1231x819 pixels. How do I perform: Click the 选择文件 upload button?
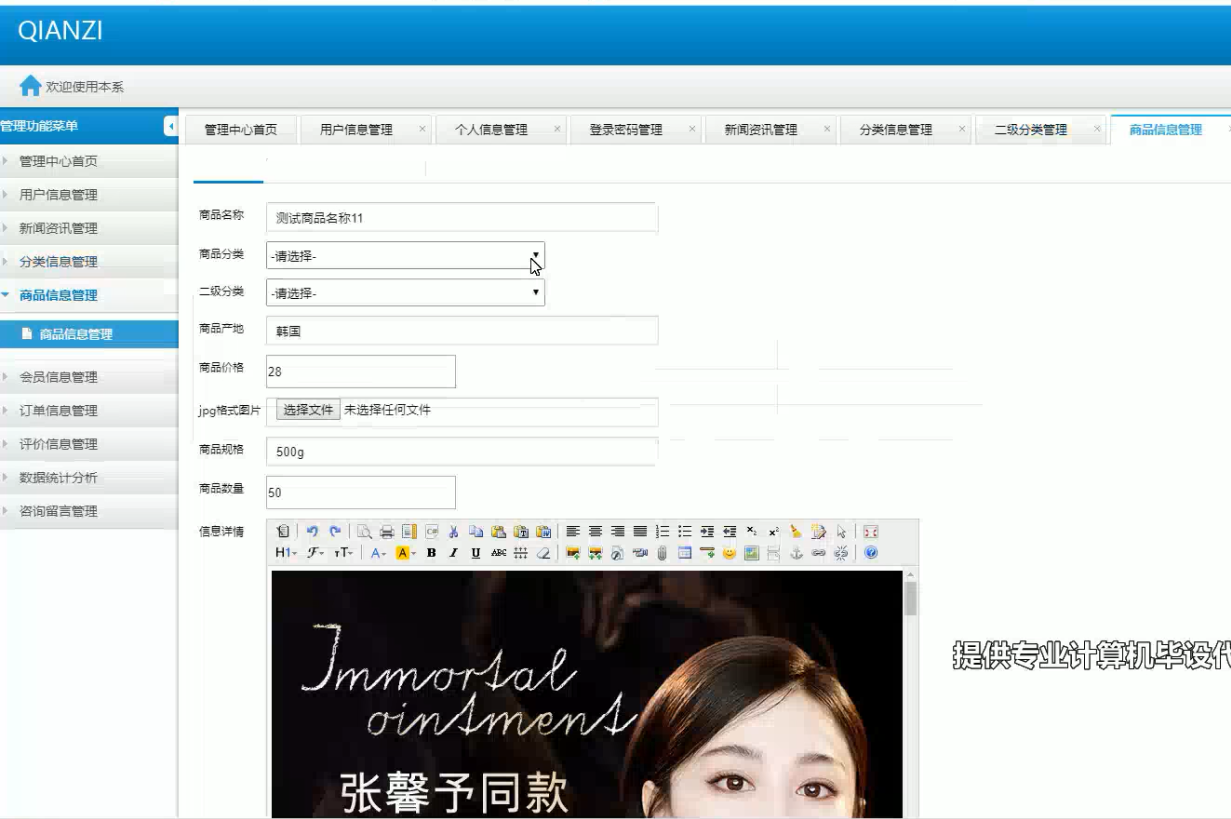[307, 409]
